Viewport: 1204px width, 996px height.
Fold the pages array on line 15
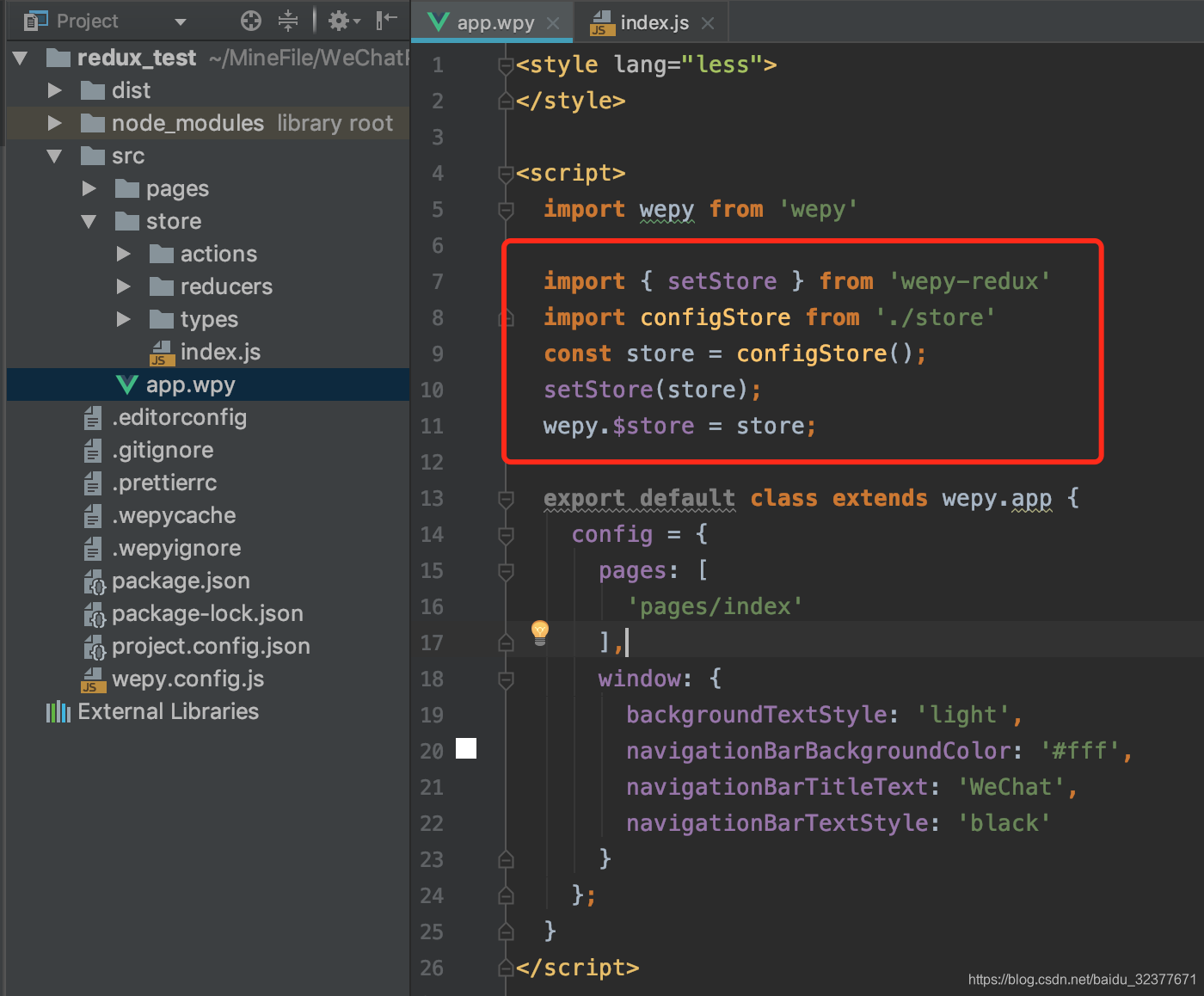click(x=507, y=571)
